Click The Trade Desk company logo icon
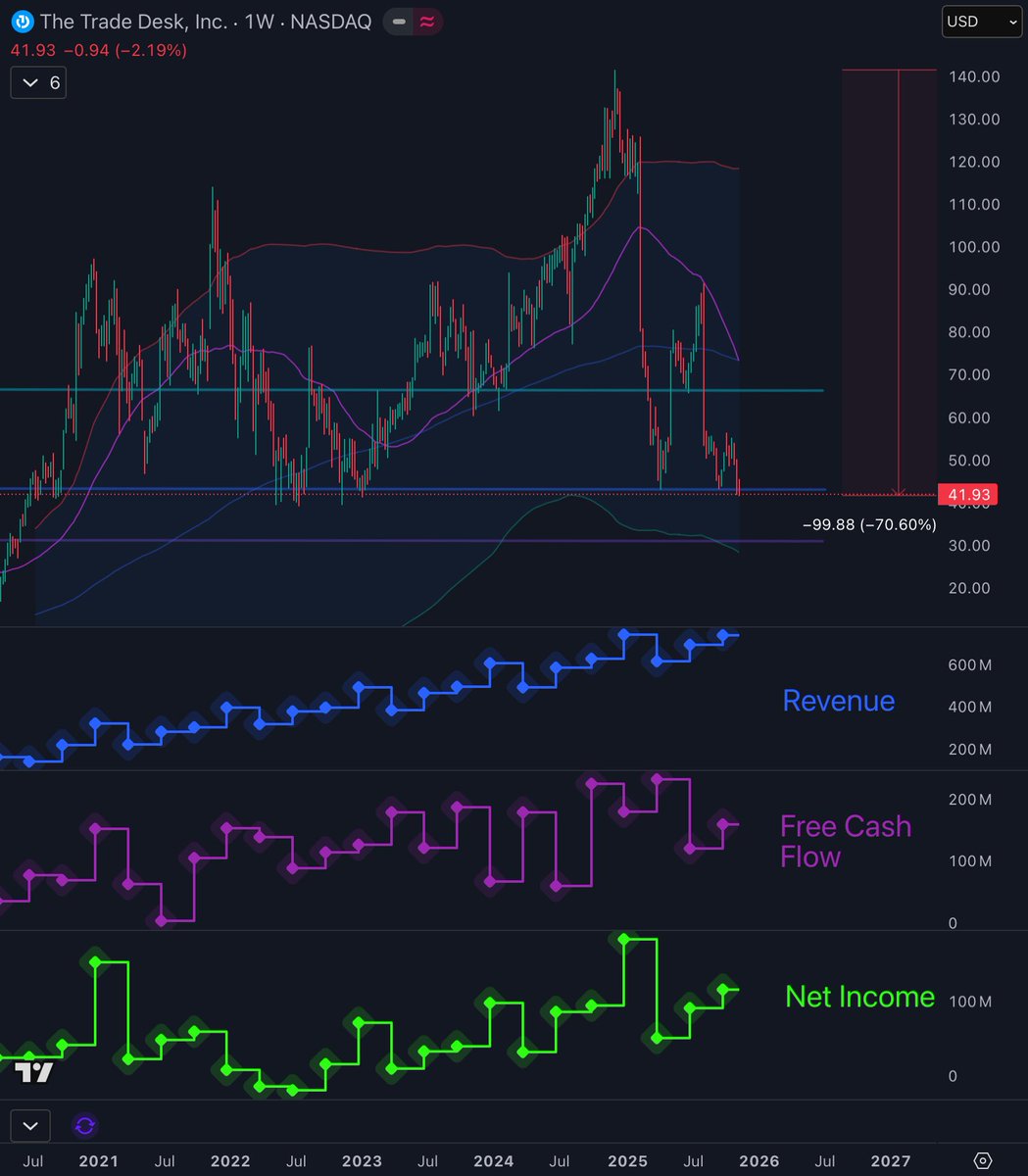 click(x=20, y=21)
